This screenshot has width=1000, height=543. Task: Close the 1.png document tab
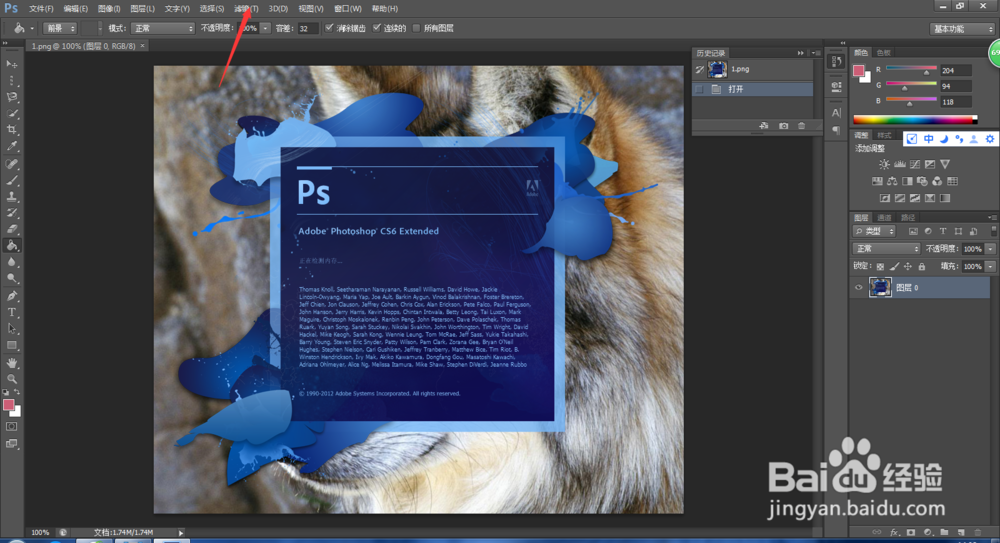(x=143, y=46)
